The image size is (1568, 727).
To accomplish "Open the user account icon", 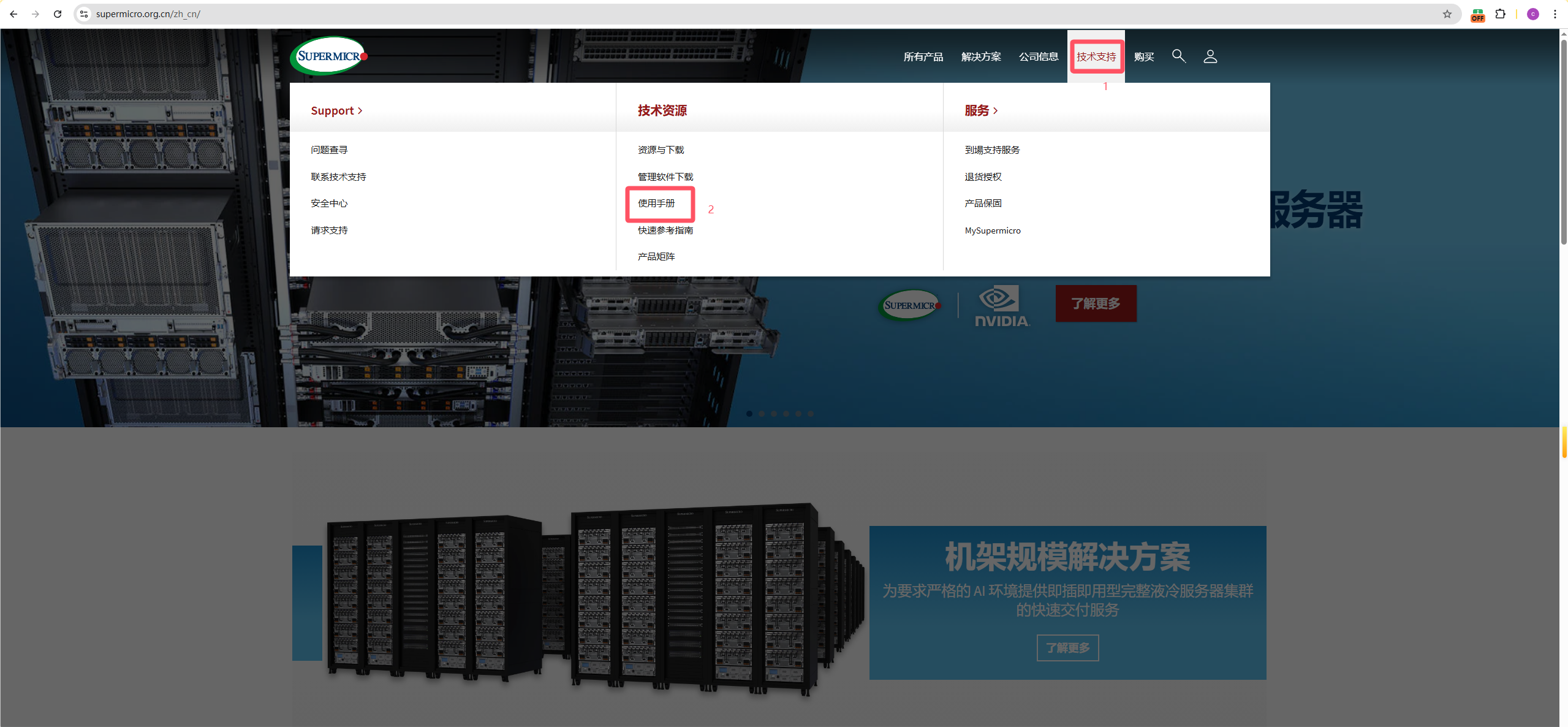I will click(1210, 56).
